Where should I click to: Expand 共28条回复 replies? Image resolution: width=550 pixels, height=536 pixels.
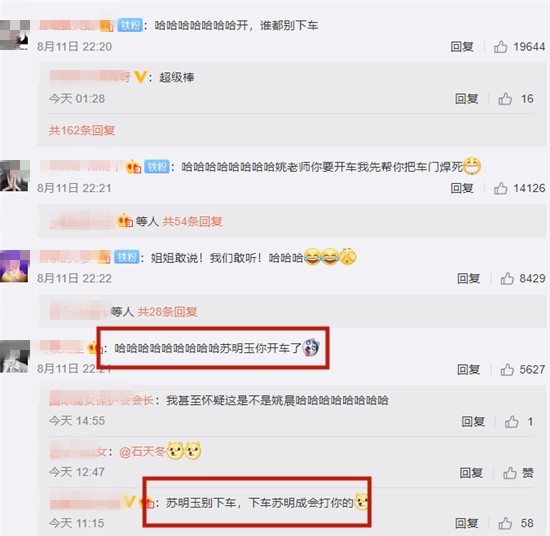pyautogui.click(x=167, y=311)
